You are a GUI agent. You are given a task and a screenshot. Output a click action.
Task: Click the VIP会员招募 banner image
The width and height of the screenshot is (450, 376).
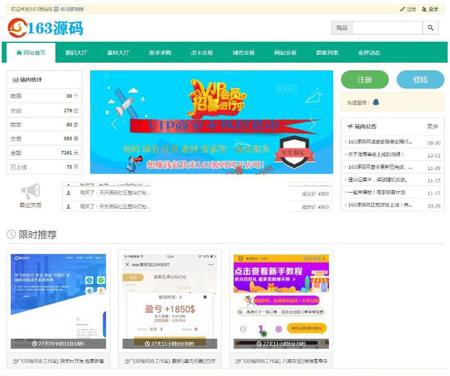pyautogui.click(x=211, y=122)
